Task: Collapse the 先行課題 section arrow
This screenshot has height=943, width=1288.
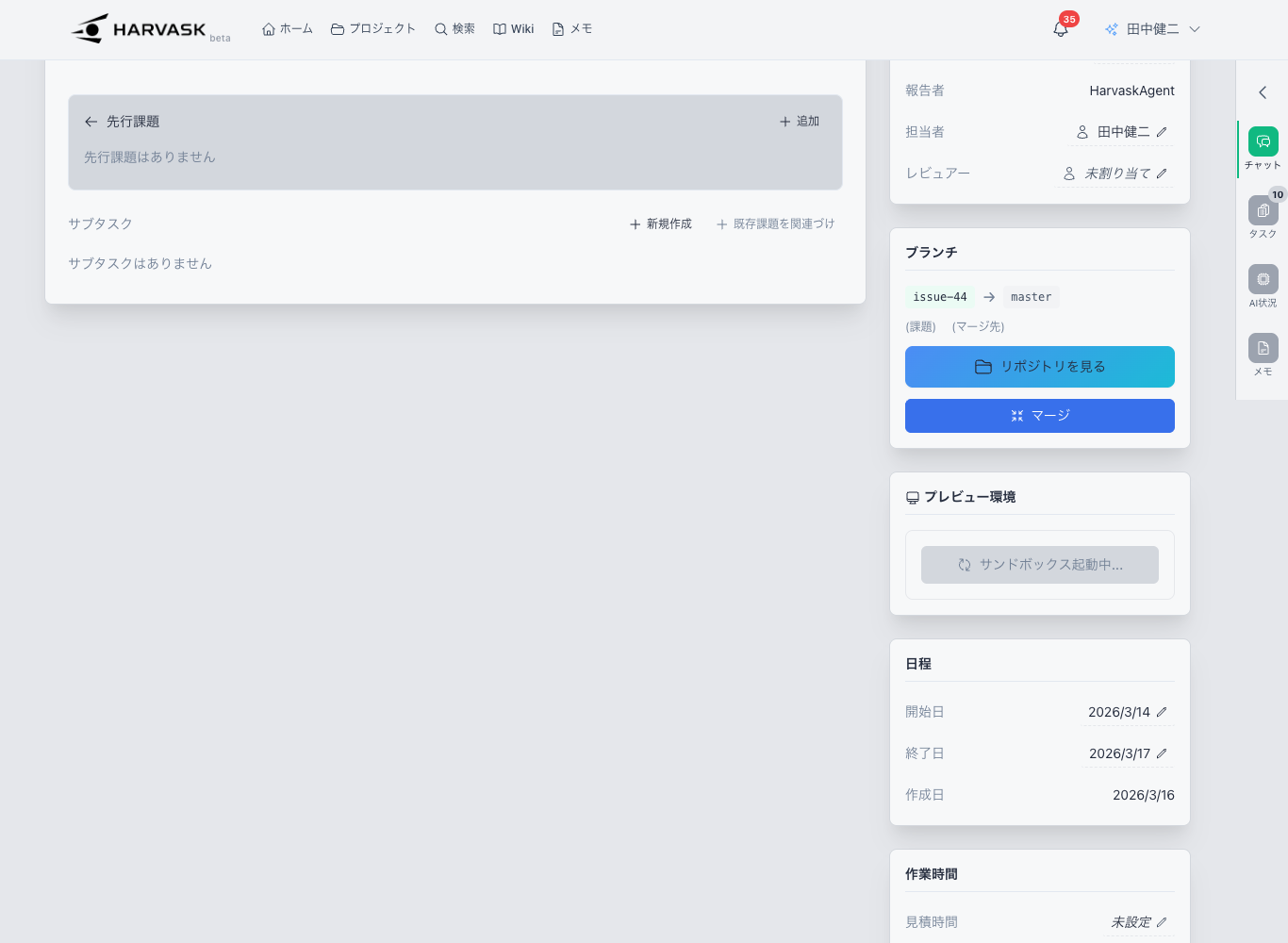Action: coord(91,122)
